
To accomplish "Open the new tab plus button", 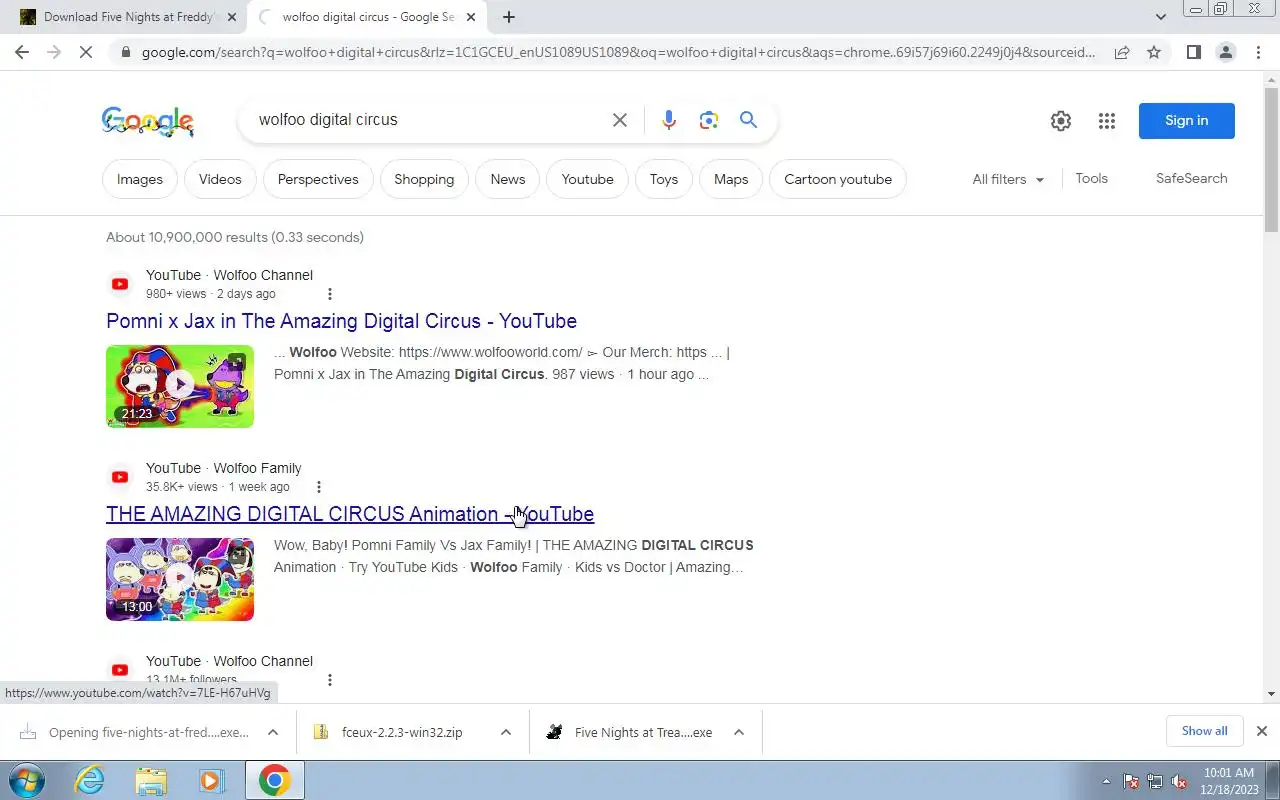I will coord(509,17).
